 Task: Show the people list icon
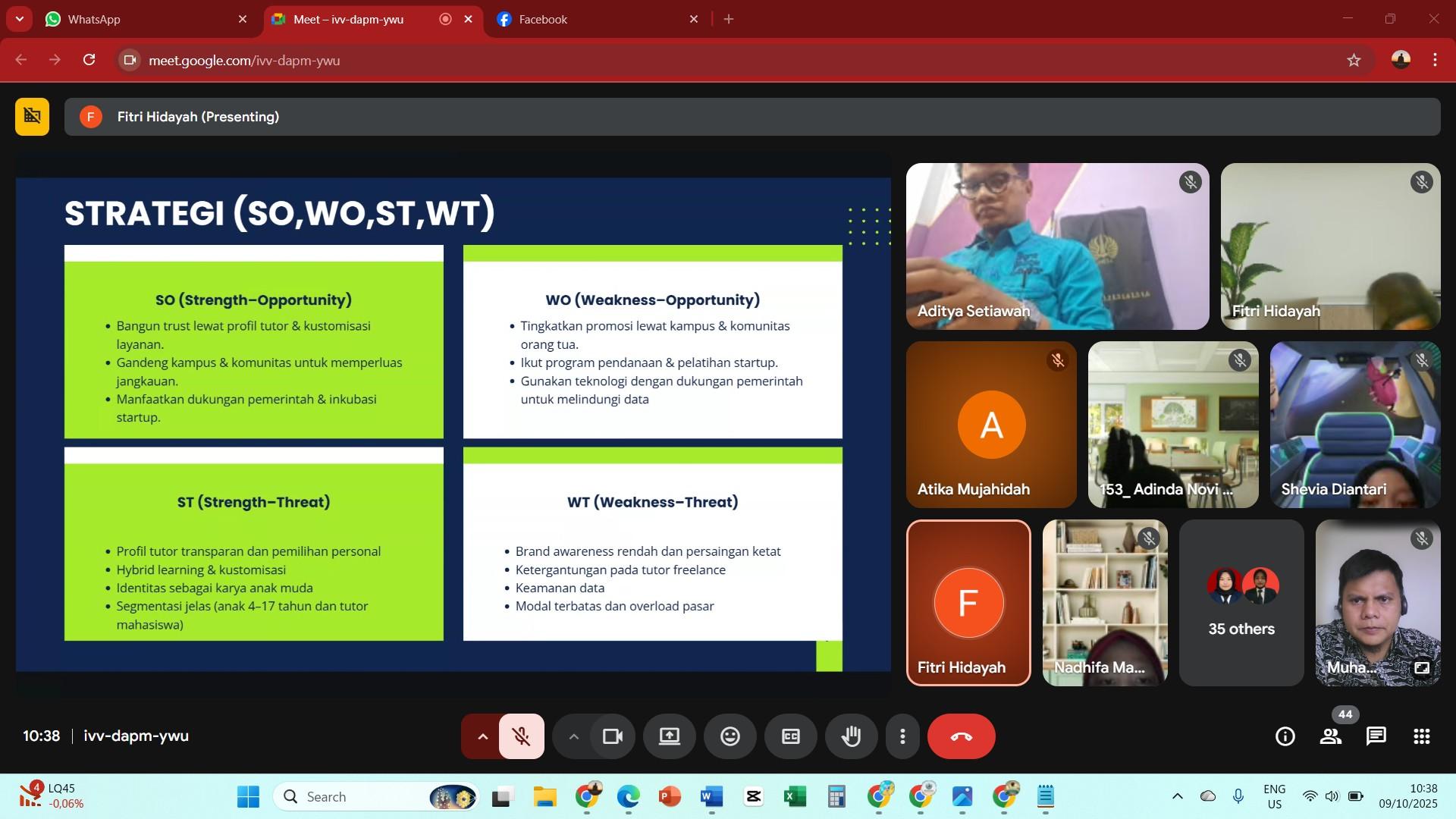[1330, 736]
